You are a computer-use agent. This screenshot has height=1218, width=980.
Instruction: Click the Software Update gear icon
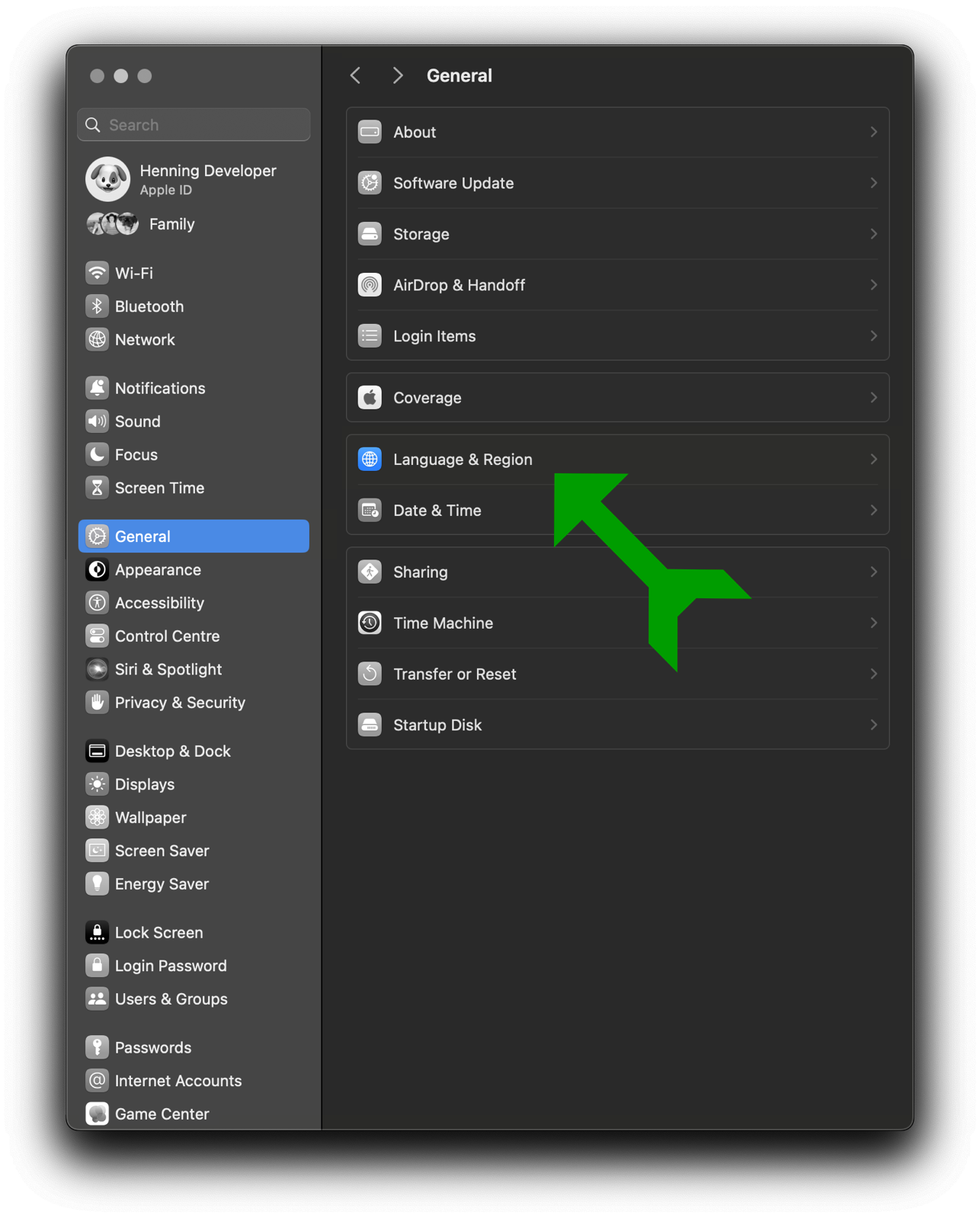(370, 183)
